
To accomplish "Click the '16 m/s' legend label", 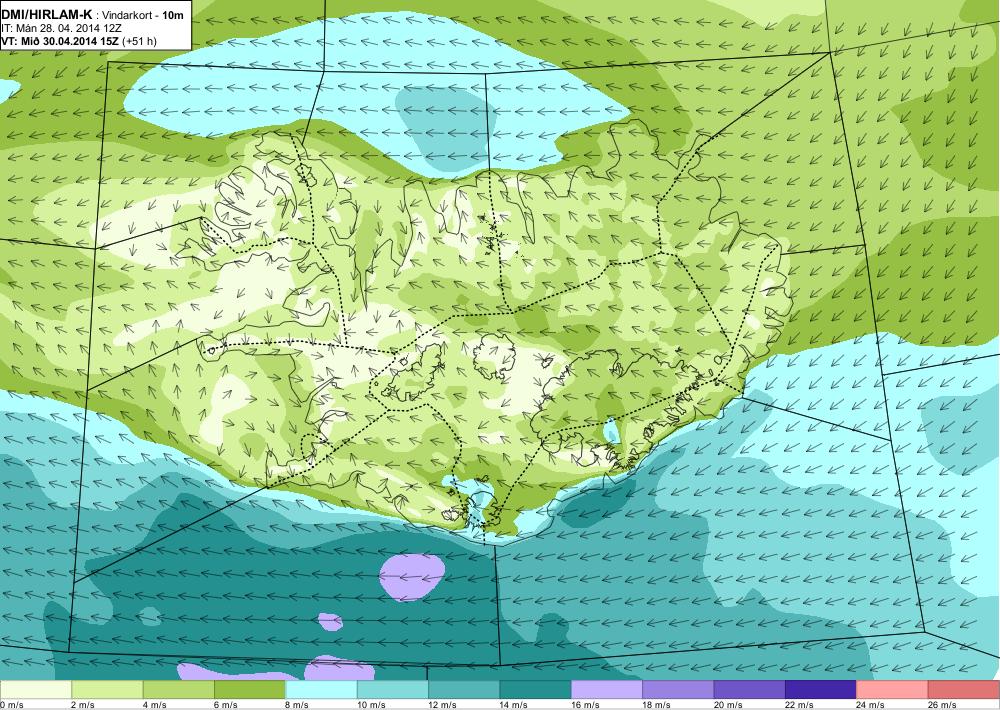I will [585, 705].
